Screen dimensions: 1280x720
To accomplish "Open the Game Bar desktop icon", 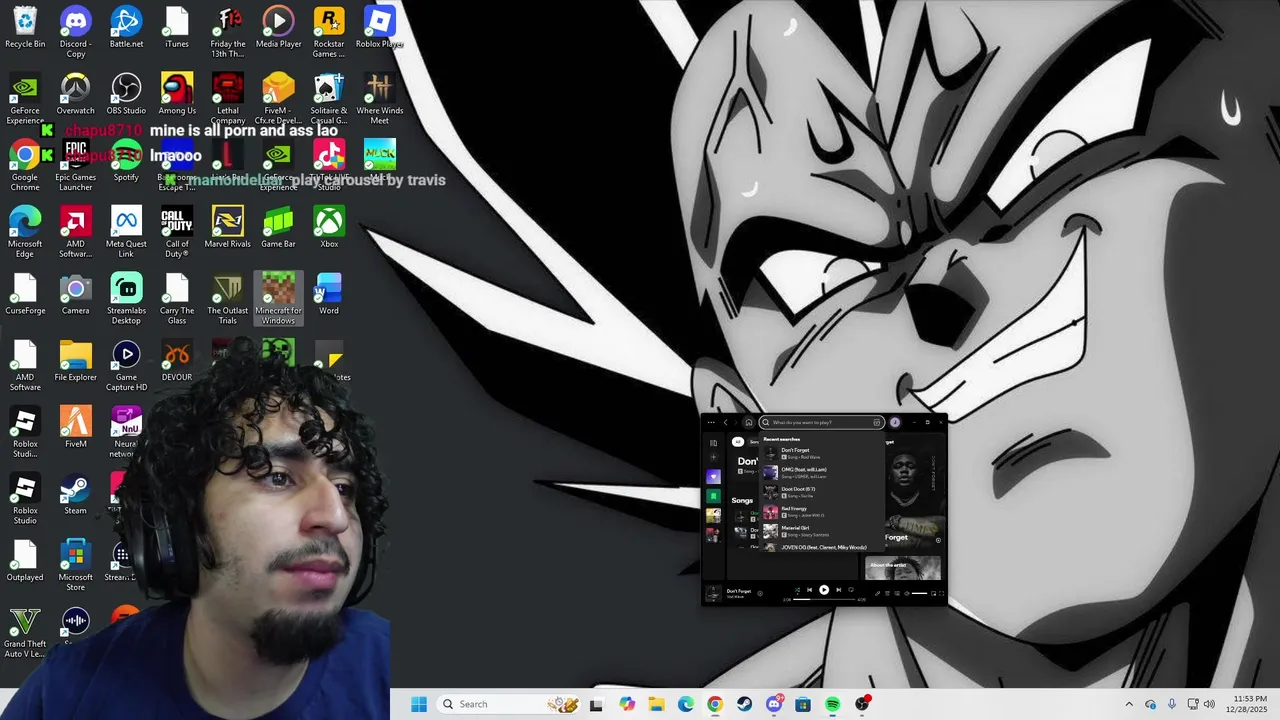I will click(278, 228).
